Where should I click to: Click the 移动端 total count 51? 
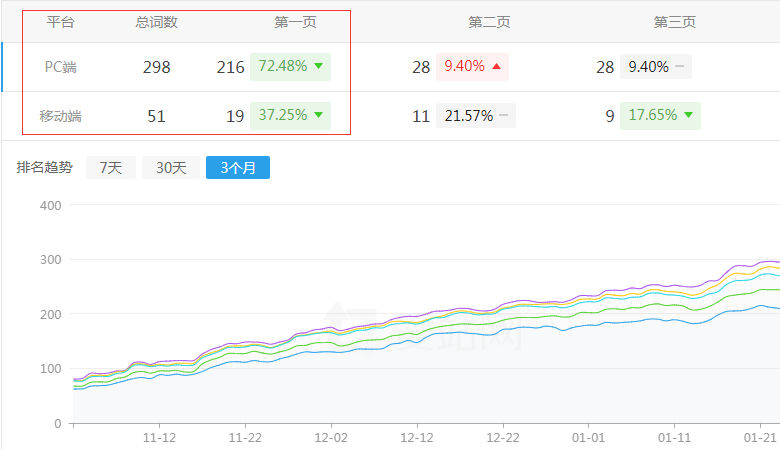click(x=156, y=116)
